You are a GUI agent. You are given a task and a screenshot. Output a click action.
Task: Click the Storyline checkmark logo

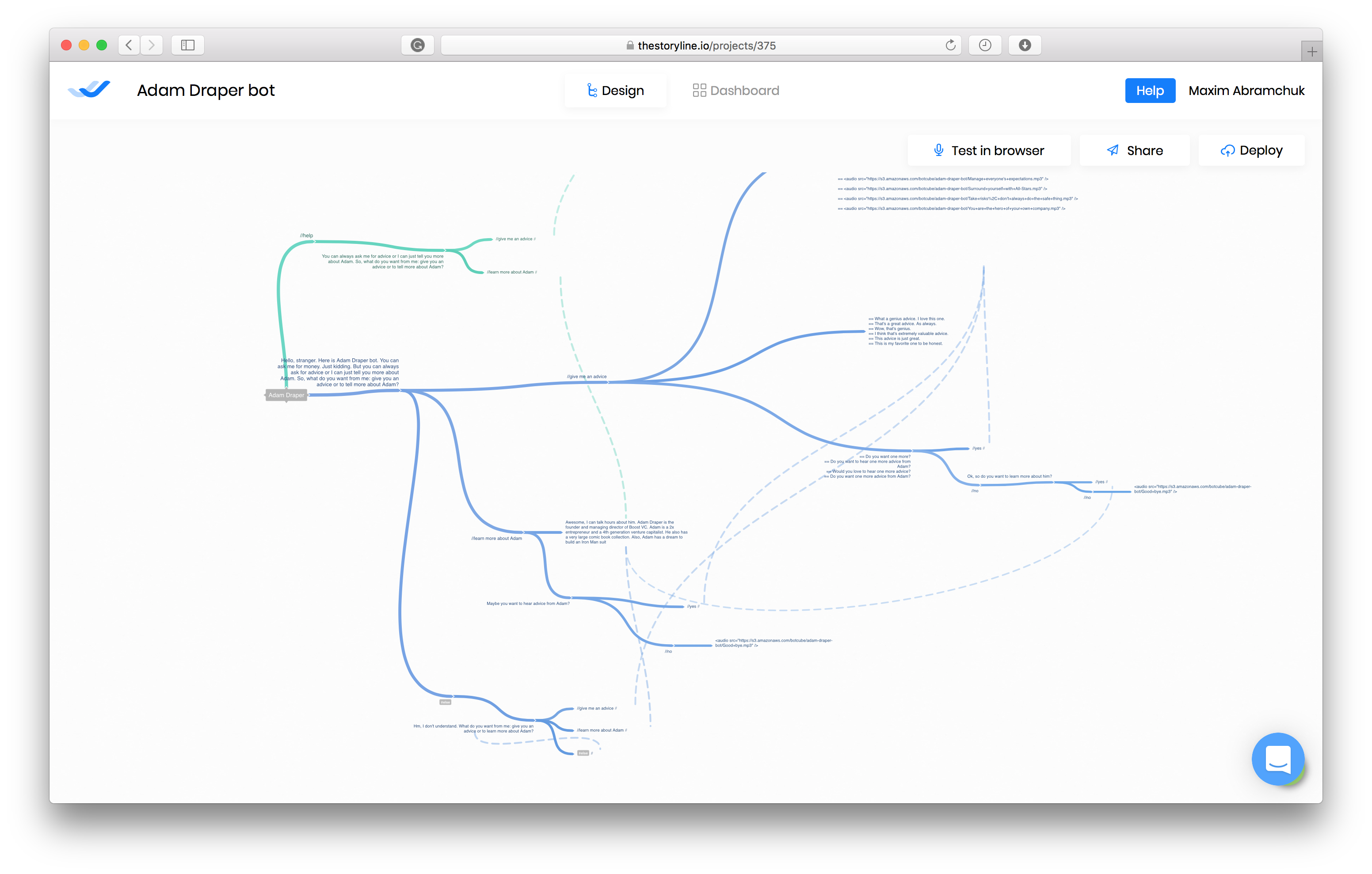click(x=89, y=89)
